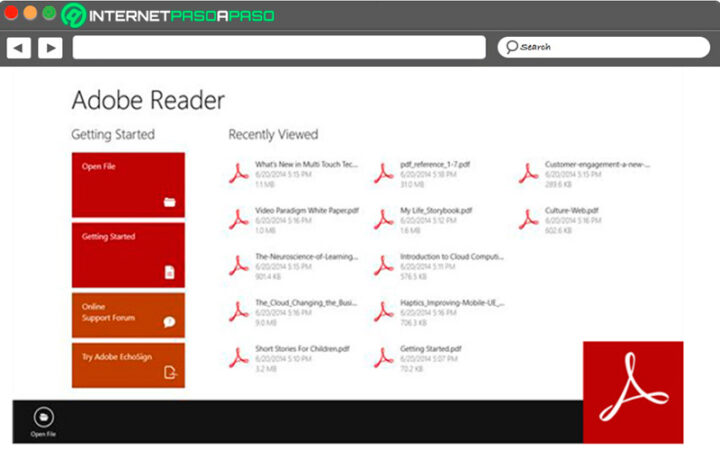The height and width of the screenshot is (450, 720).
Task: Open the red Open File tile
Action: point(128,184)
